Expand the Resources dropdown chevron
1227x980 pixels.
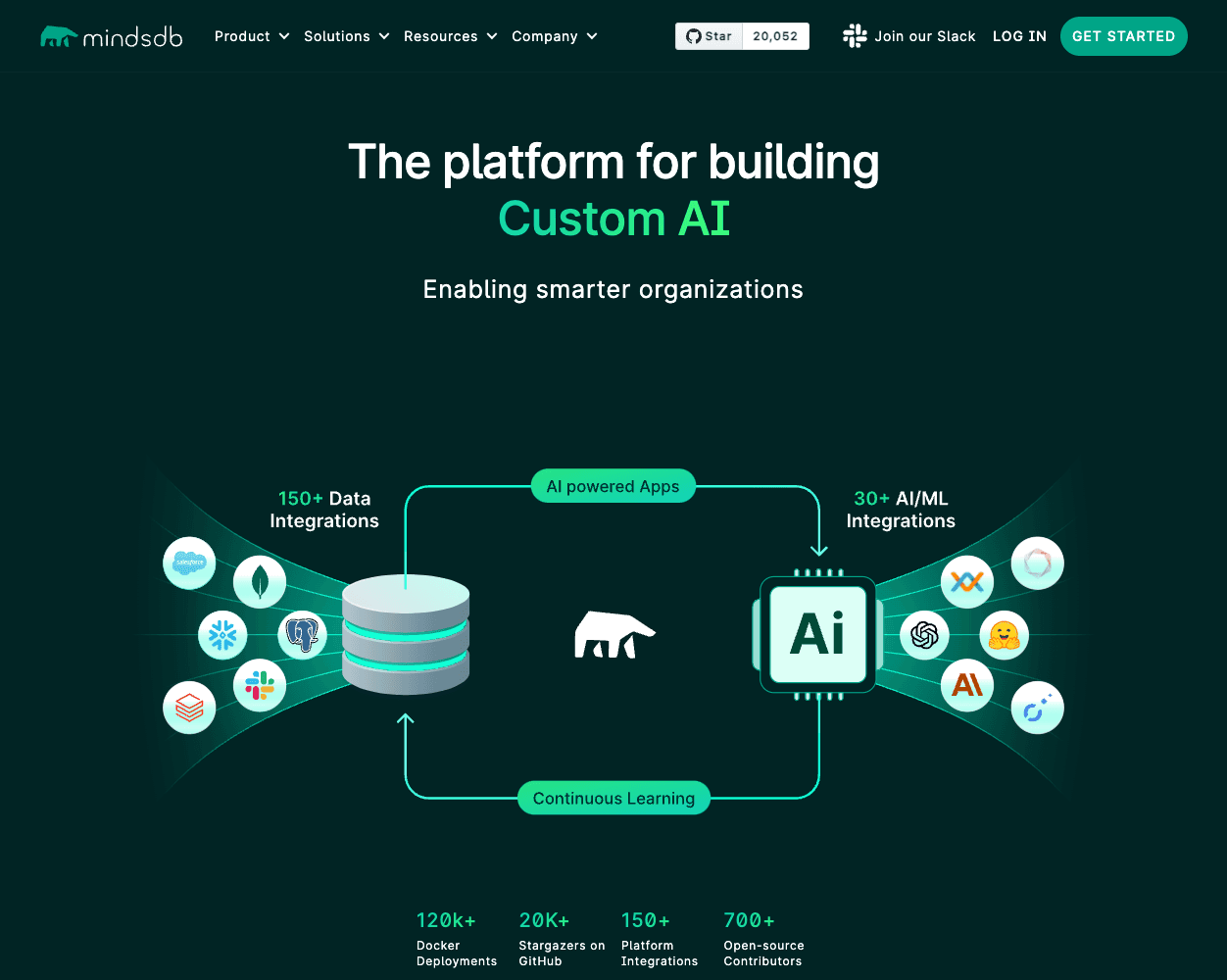[491, 36]
